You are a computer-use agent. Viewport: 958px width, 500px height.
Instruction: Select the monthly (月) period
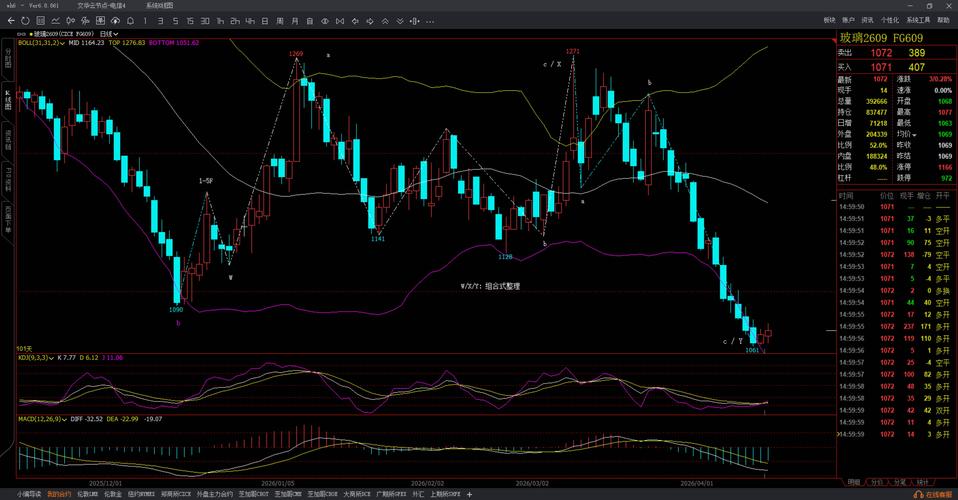(x=294, y=21)
